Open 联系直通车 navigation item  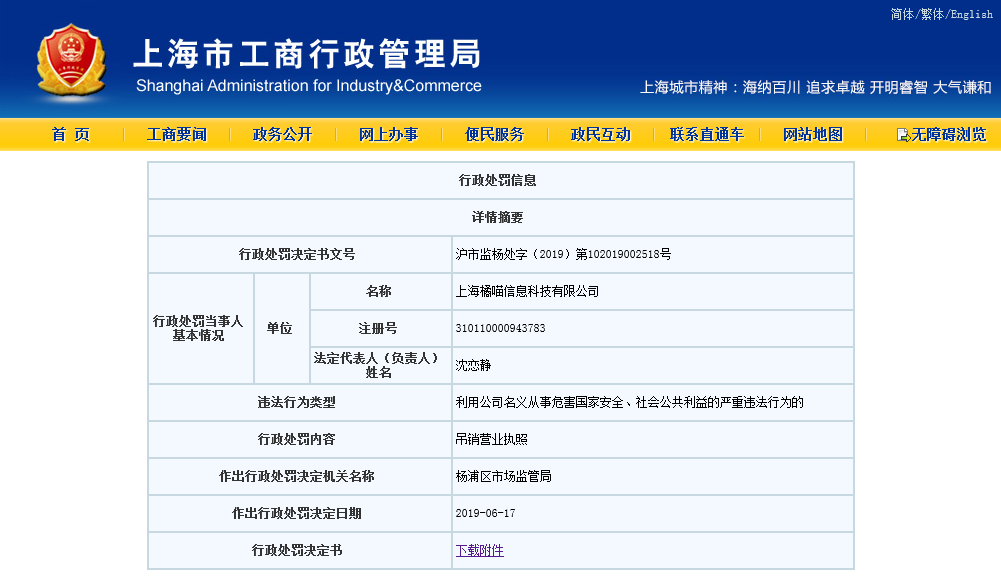(x=707, y=135)
